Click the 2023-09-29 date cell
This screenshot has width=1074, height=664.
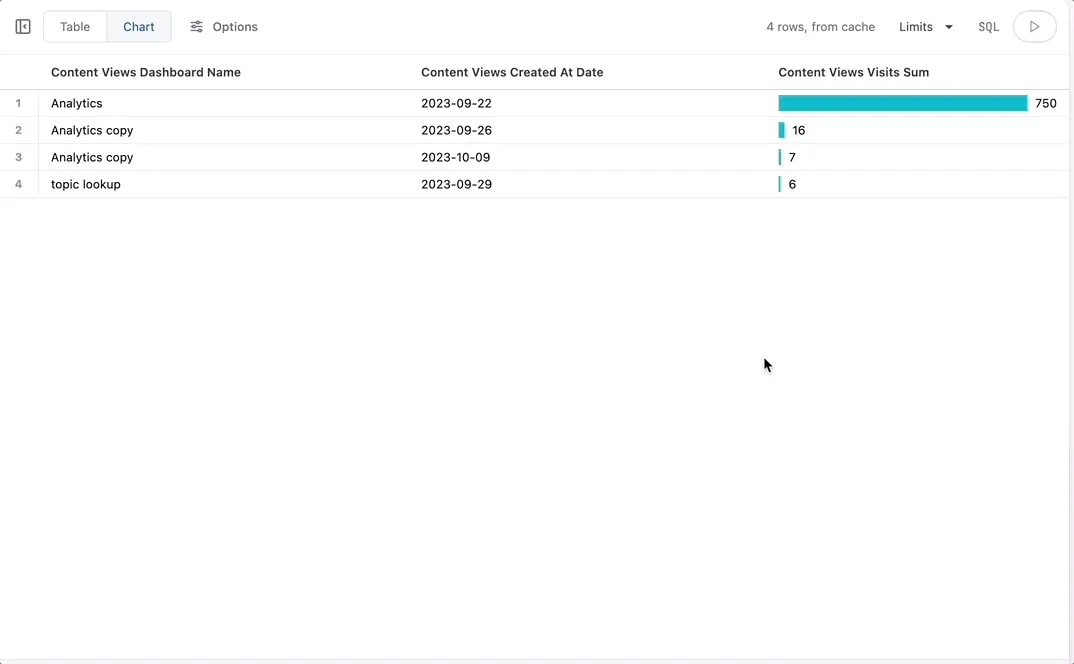[456, 184]
